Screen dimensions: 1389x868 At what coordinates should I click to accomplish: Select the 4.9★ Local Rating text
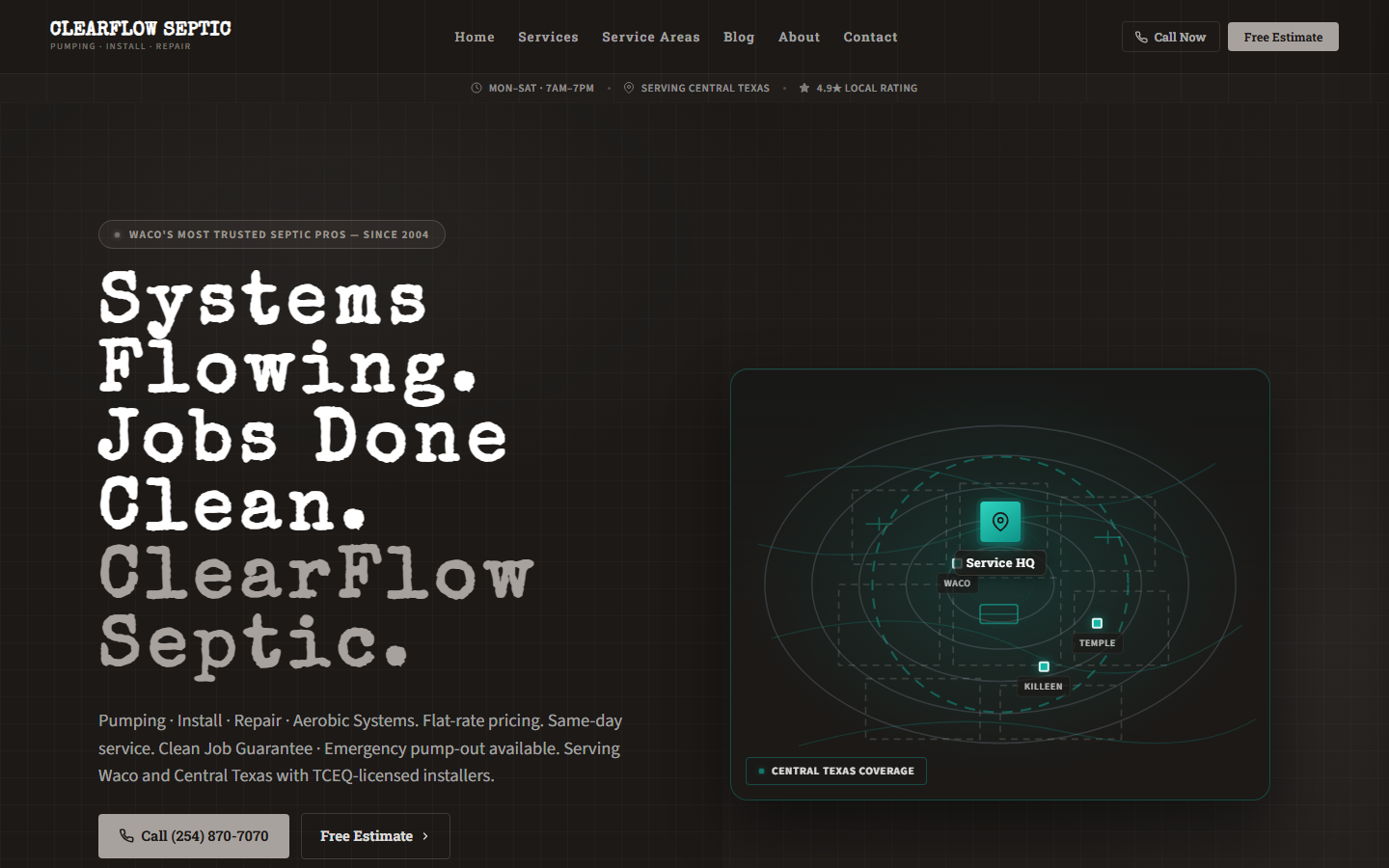(867, 88)
